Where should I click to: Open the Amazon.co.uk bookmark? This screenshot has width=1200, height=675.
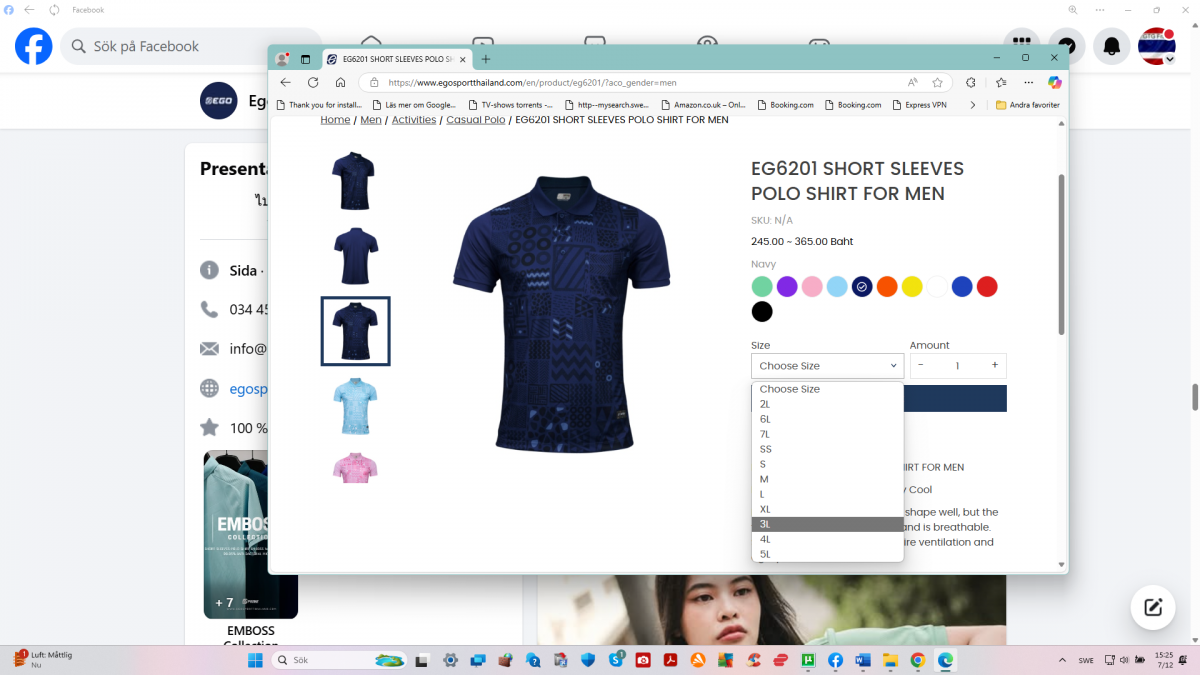tap(703, 105)
